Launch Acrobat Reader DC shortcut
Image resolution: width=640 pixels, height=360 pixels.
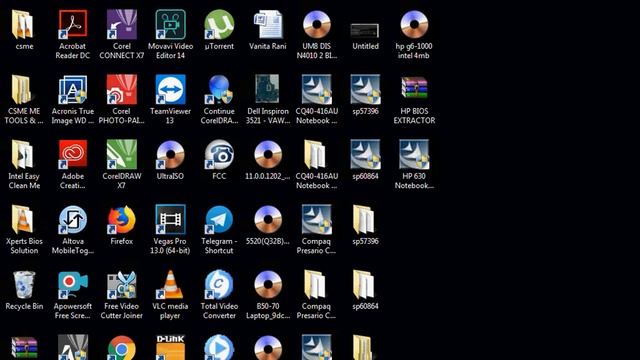click(73, 24)
